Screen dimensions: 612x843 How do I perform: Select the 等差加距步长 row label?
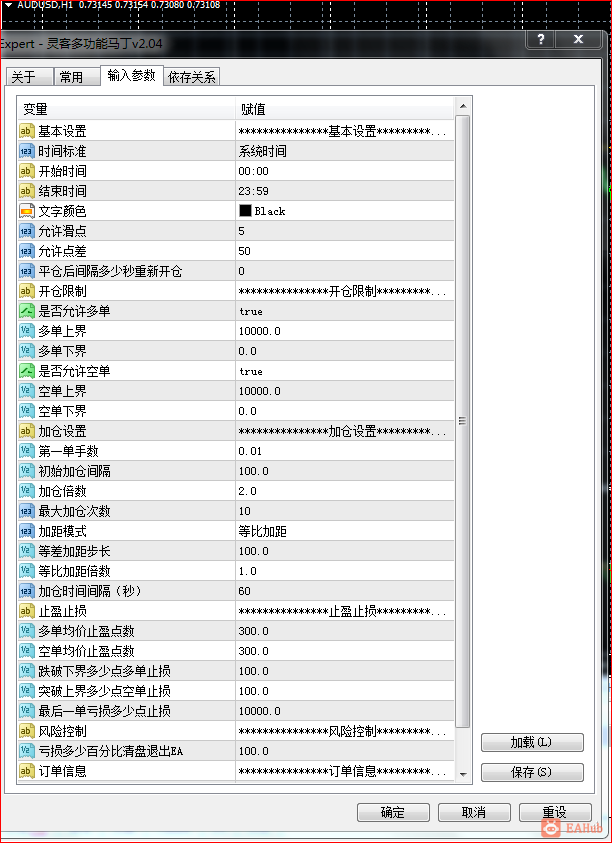point(74,551)
